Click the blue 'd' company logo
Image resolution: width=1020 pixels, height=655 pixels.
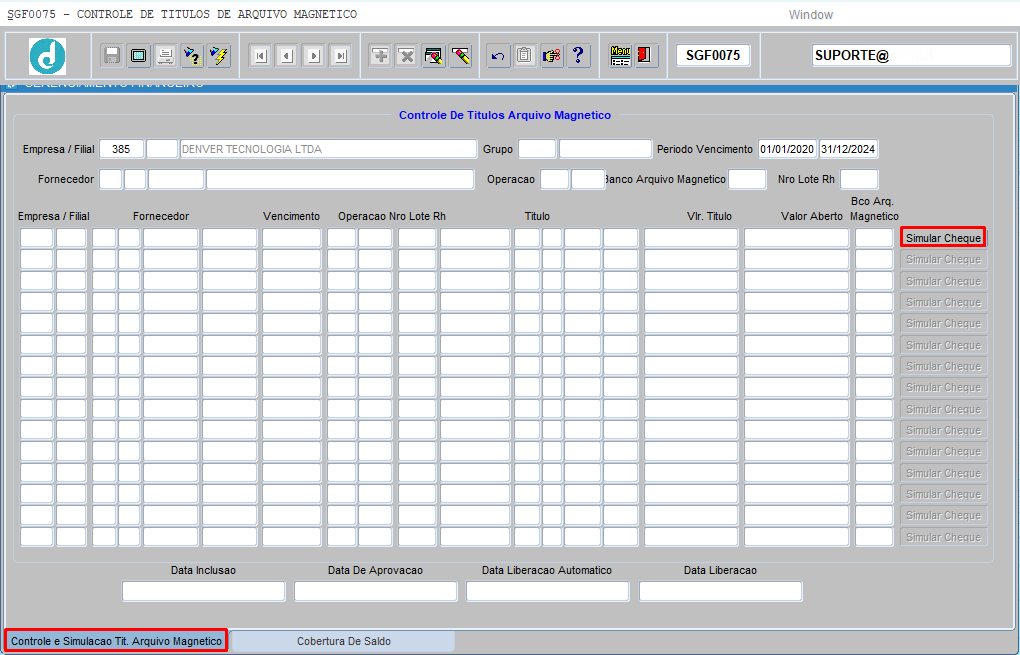point(47,56)
